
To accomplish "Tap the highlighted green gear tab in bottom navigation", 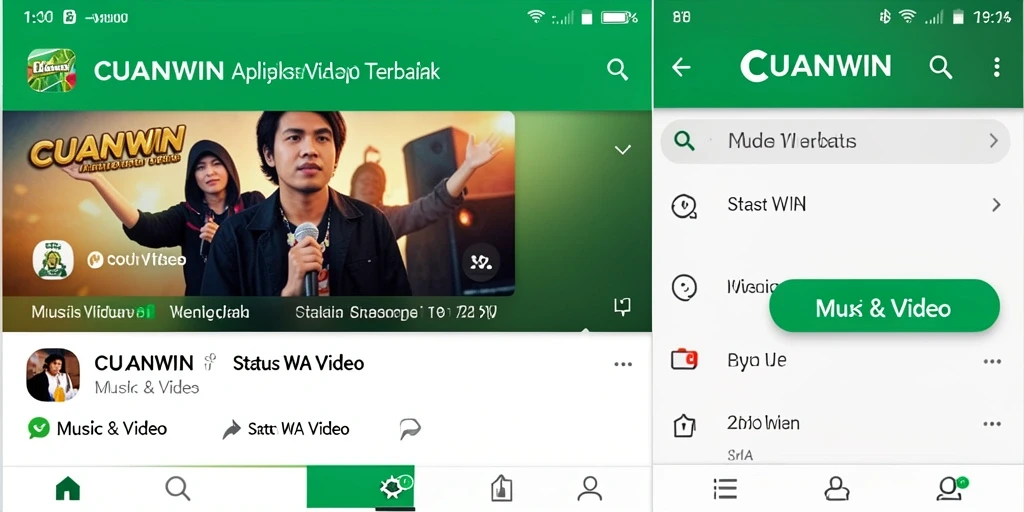I will pyautogui.click(x=360, y=487).
